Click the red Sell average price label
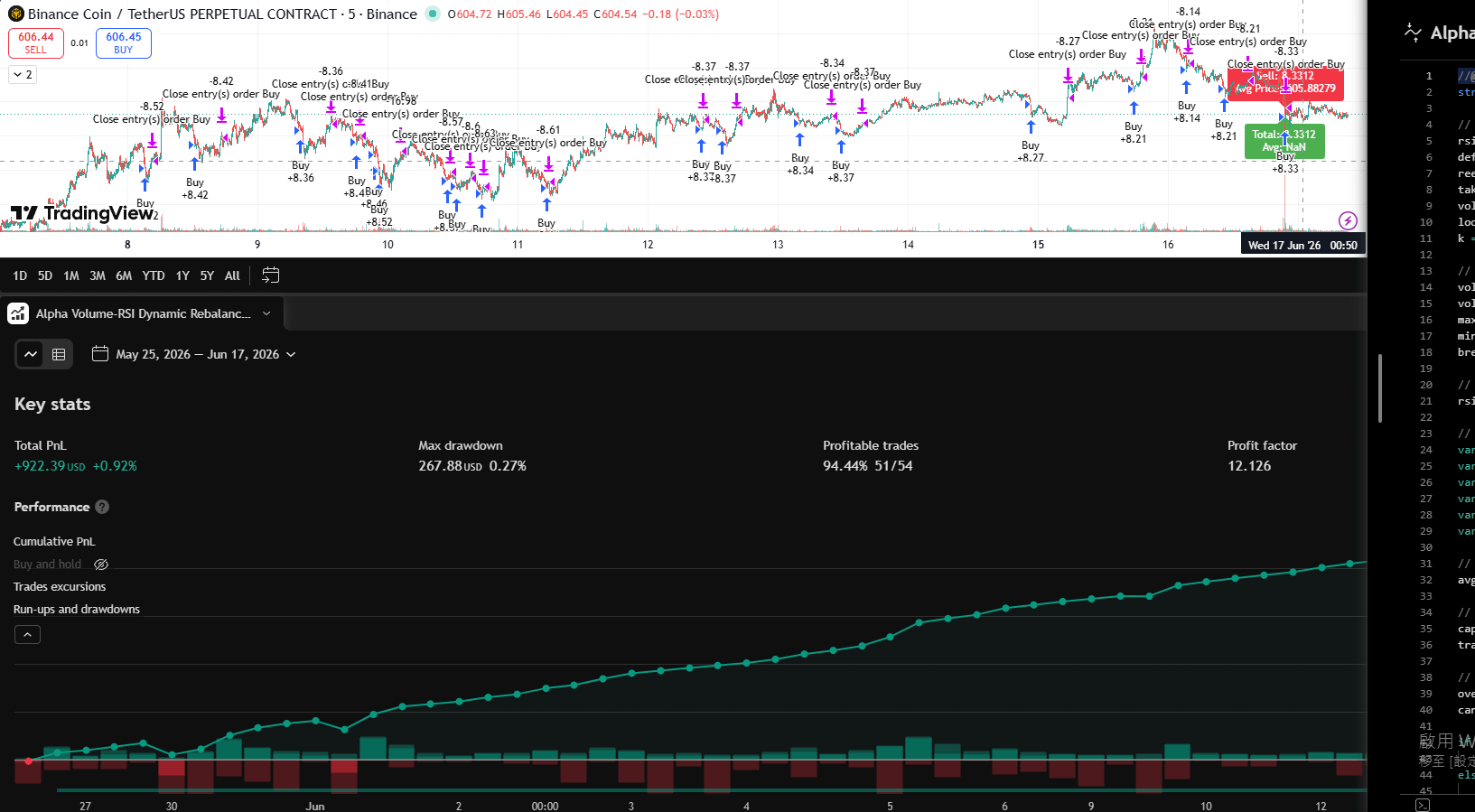The height and width of the screenshot is (812, 1475). click(x=1285, y=84)
